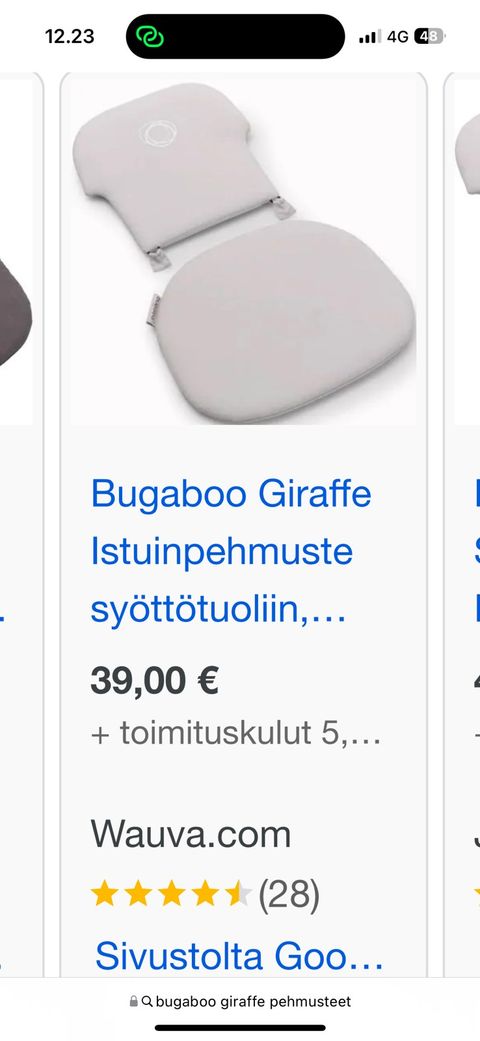Viewport: 480px width, 1041px height.
Task: Select the Wauva.com seller name
Action: 191,834
